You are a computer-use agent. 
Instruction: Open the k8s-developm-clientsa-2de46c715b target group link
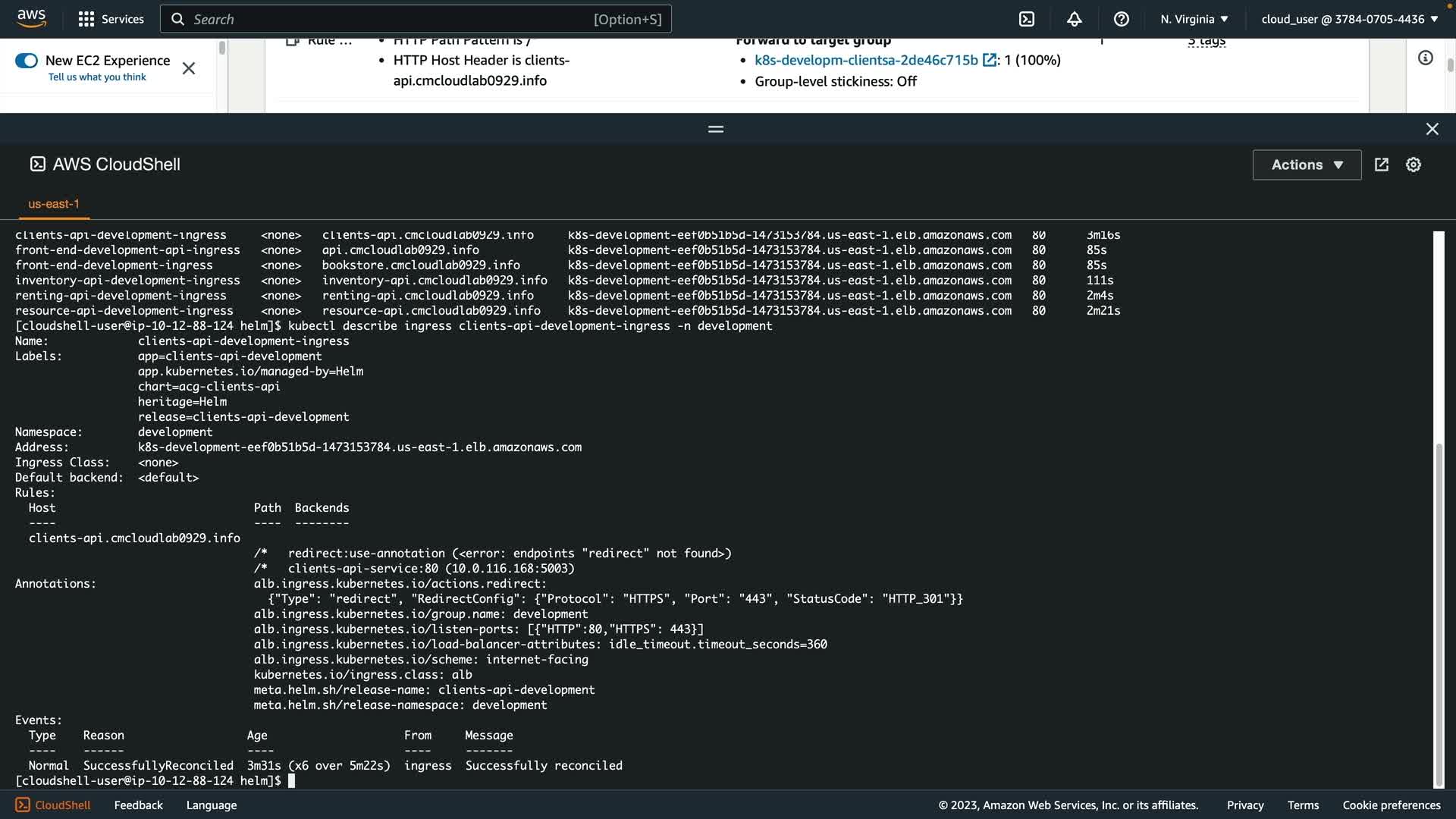pos(866,60)
